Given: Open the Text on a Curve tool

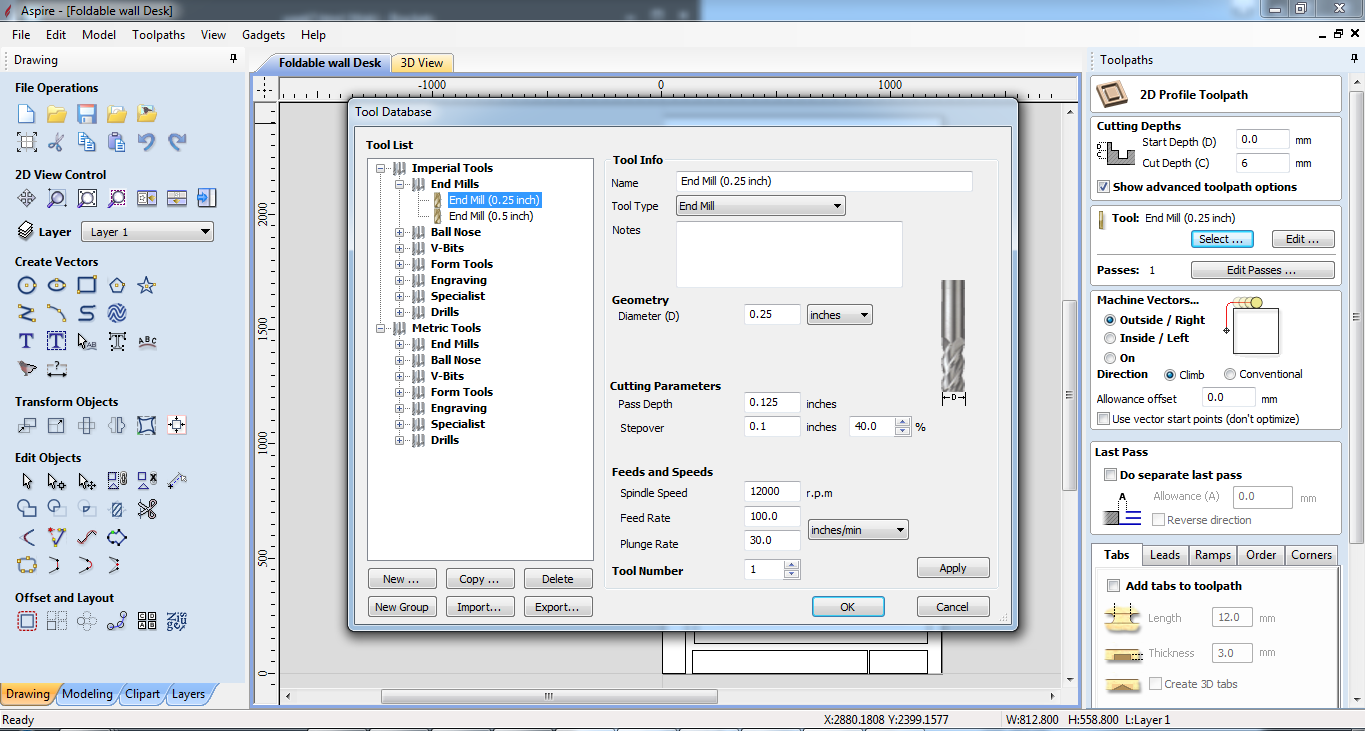Looking at the screenshot, I should click(x=147, y=341).
